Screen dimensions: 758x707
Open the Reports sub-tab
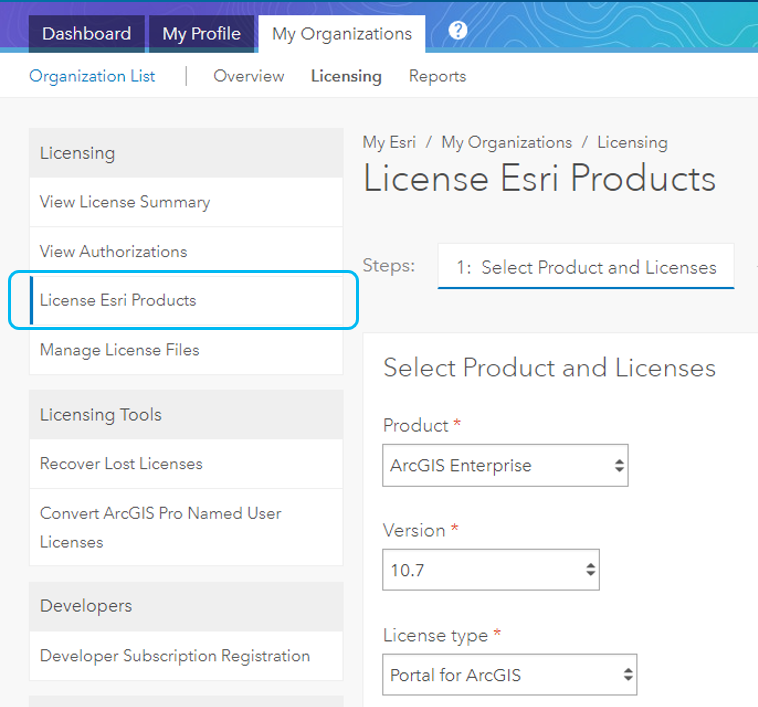pos(437,76)
